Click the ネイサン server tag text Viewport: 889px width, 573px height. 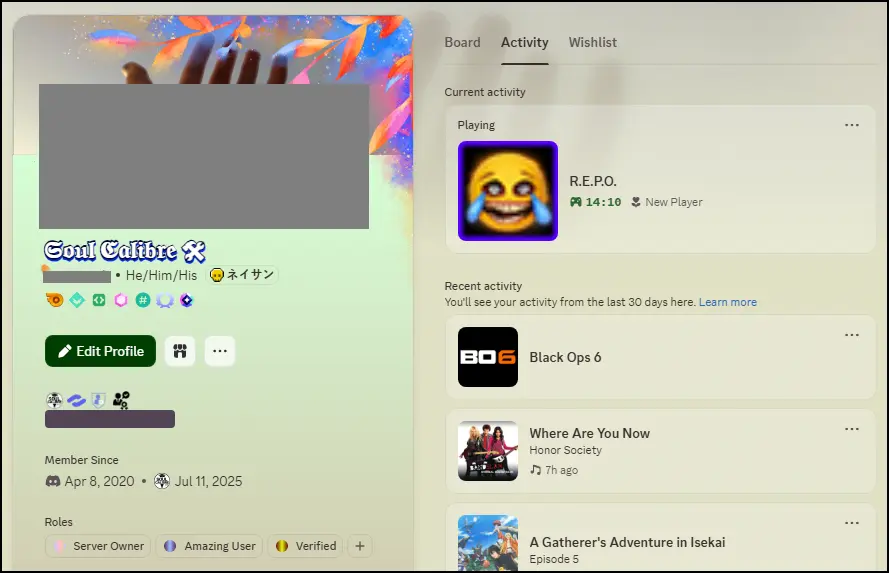pyautogui.click(x=250, y=275)
